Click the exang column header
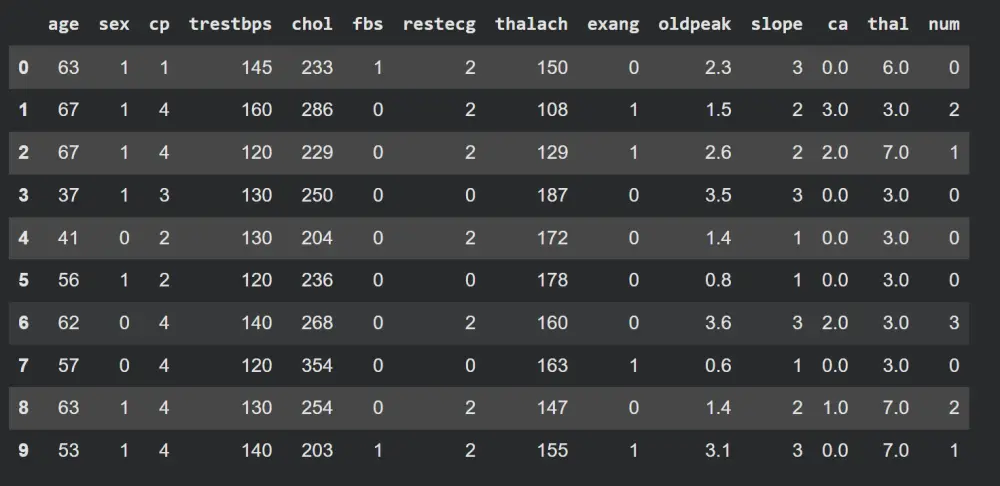1000x486 pixels. (613, 24)
